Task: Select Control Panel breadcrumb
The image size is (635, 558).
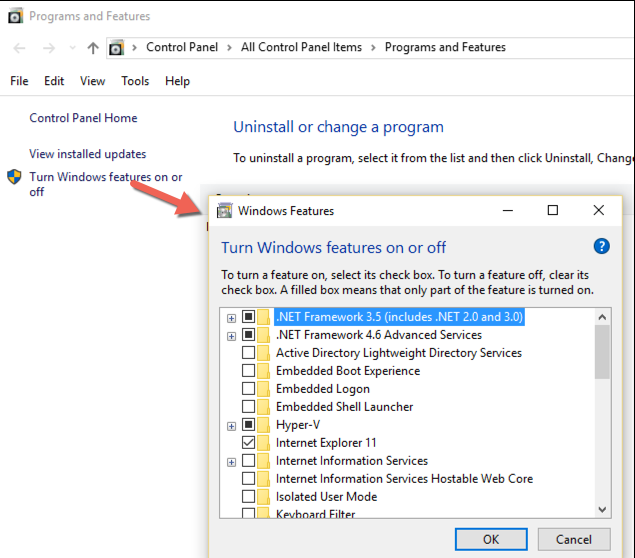Action: point(182,47)
